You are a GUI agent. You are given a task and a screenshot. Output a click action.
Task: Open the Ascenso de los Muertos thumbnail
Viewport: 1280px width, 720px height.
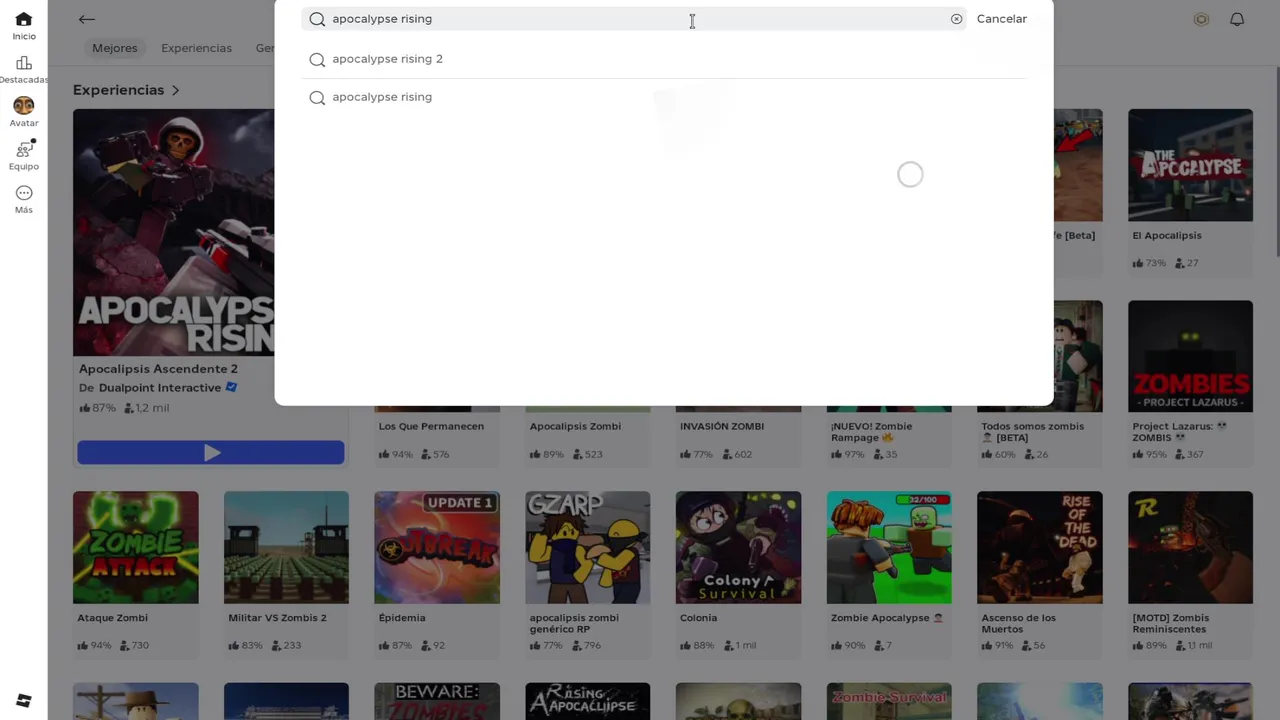1040,547
